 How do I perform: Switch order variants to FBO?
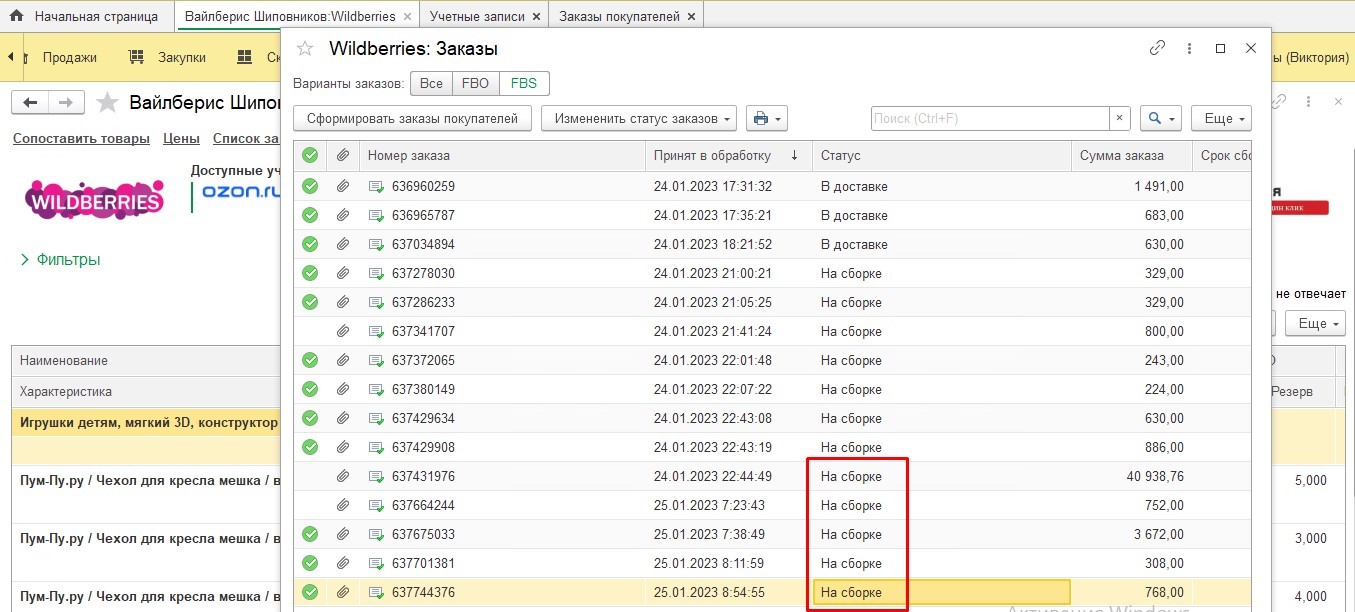coord(476,83)
